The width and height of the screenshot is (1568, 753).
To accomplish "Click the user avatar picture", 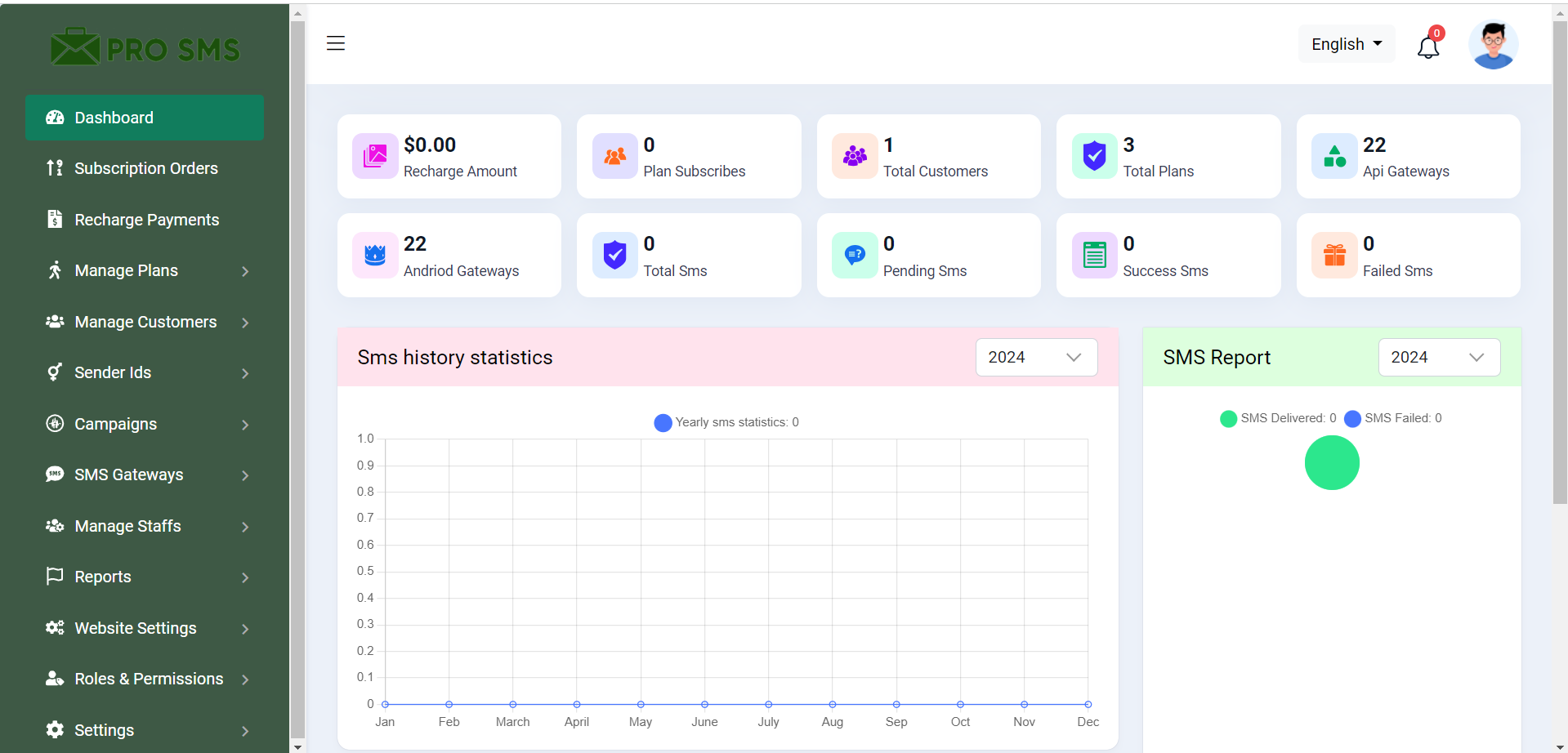I will coord(1493,45).
